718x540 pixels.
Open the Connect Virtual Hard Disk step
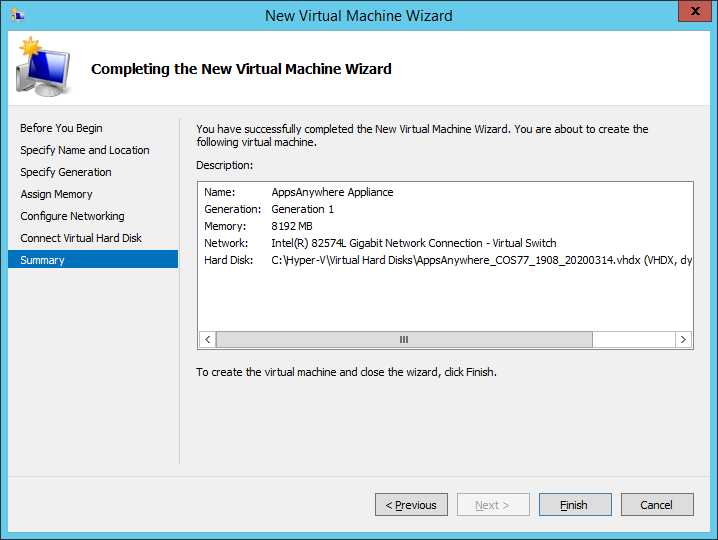pos(81,238)
